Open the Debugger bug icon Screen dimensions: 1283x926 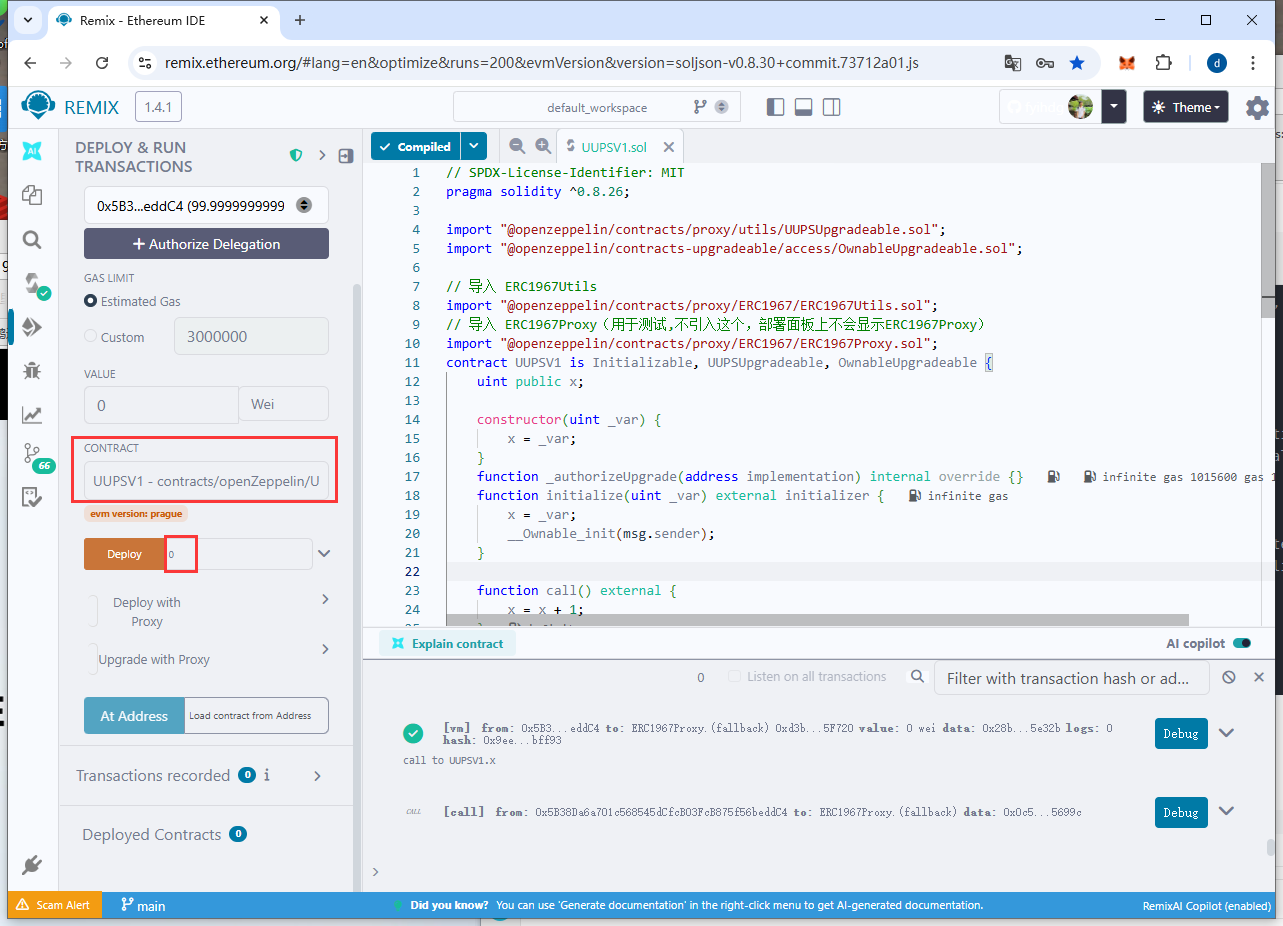(32, 371)
